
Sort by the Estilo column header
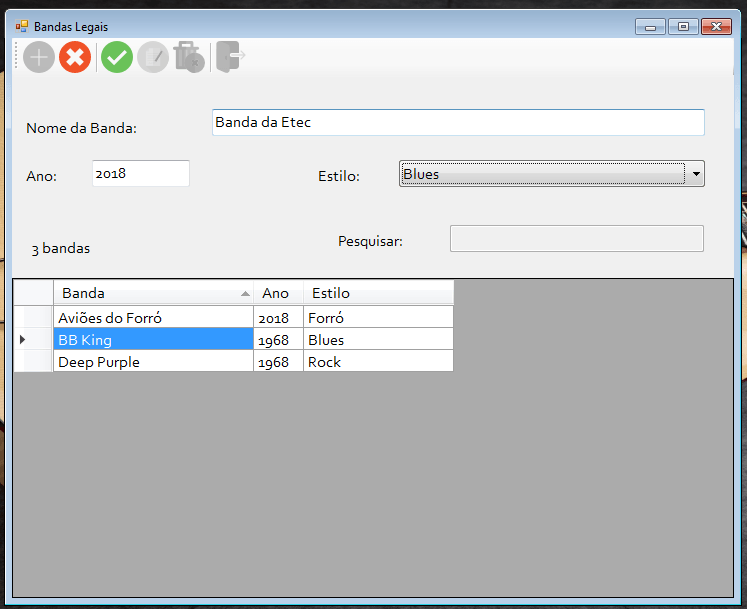click(378, 293)
